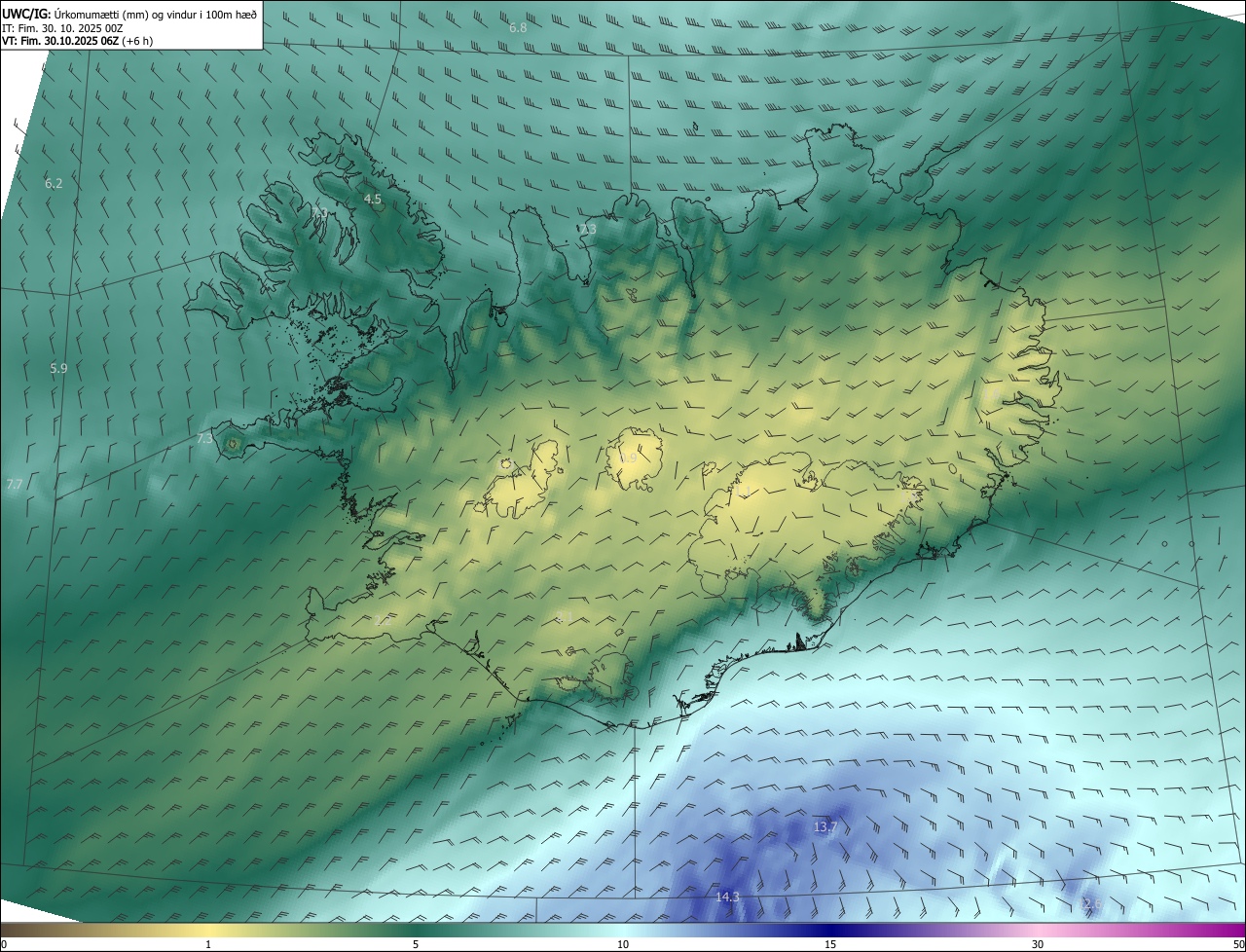This screenshot has height=952, width=1246.
Task: Click the color scale tick label 0
Action: (x=4, y=944)
